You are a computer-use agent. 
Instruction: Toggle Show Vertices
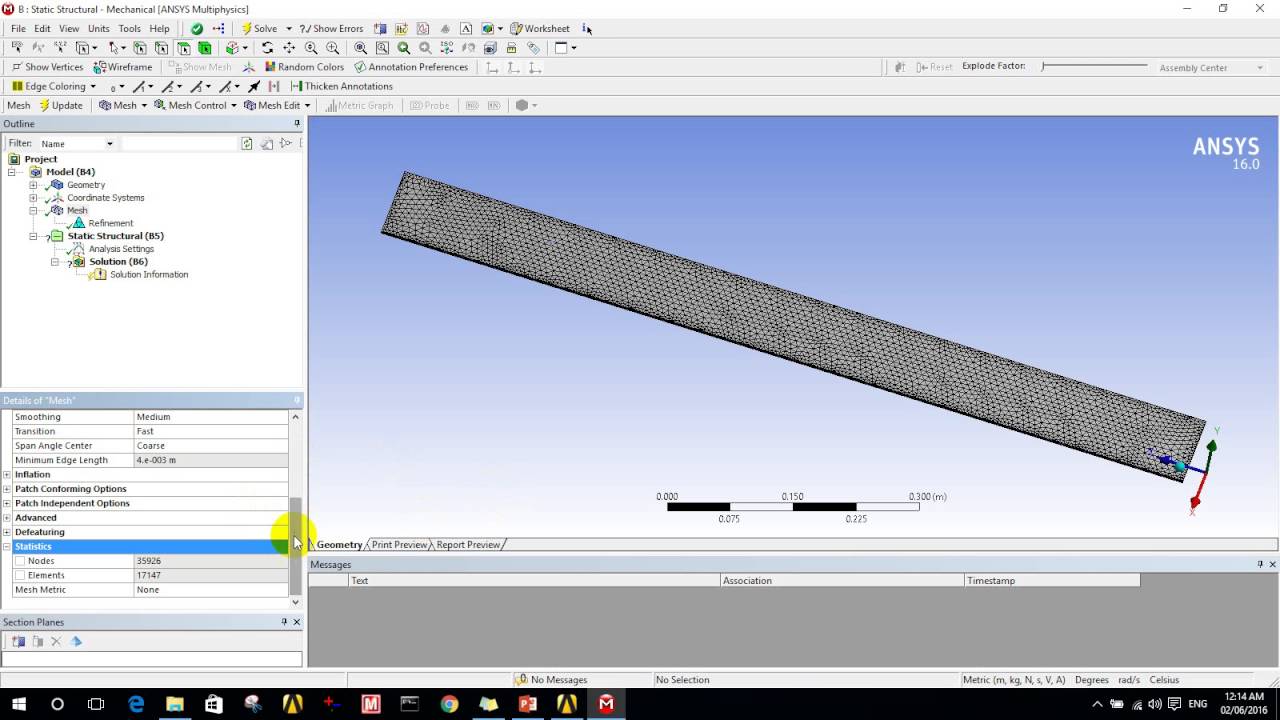pyautogui.click(x=47, y=67)
